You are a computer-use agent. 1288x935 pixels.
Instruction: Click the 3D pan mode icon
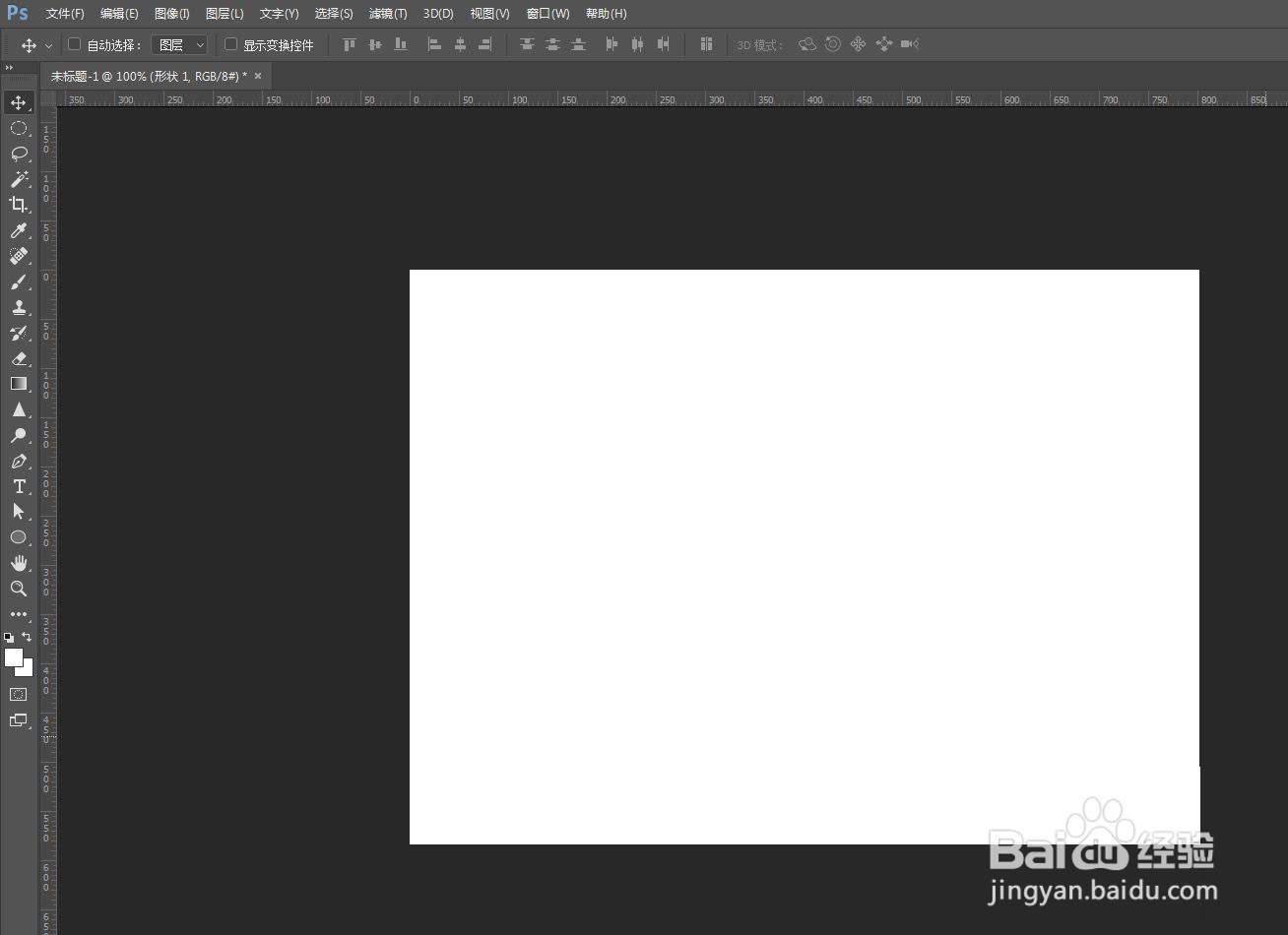tap(859, 44)
